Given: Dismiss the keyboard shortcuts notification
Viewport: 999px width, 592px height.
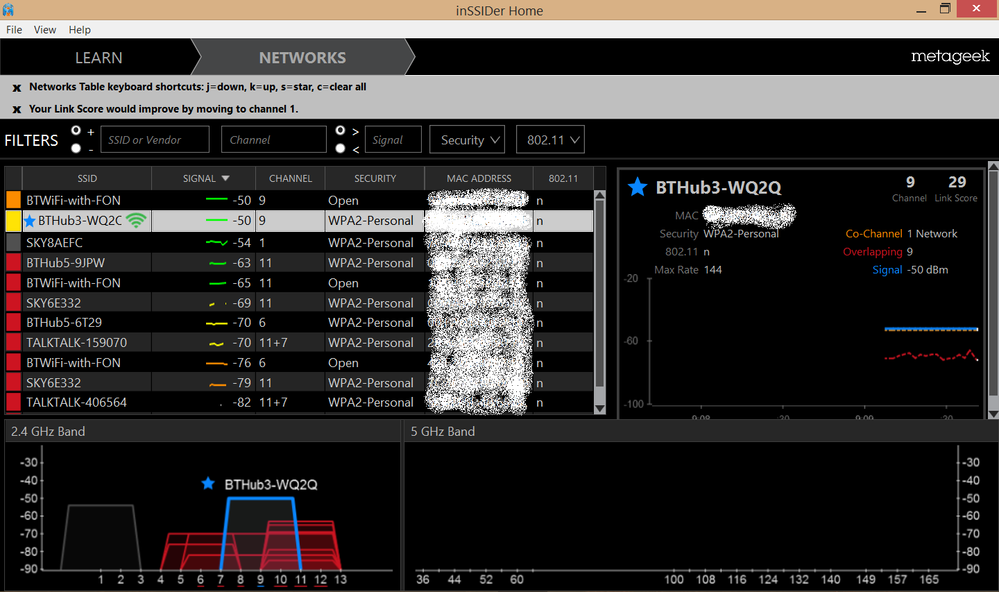Looking at the screenshot, I should coord(17,88).
